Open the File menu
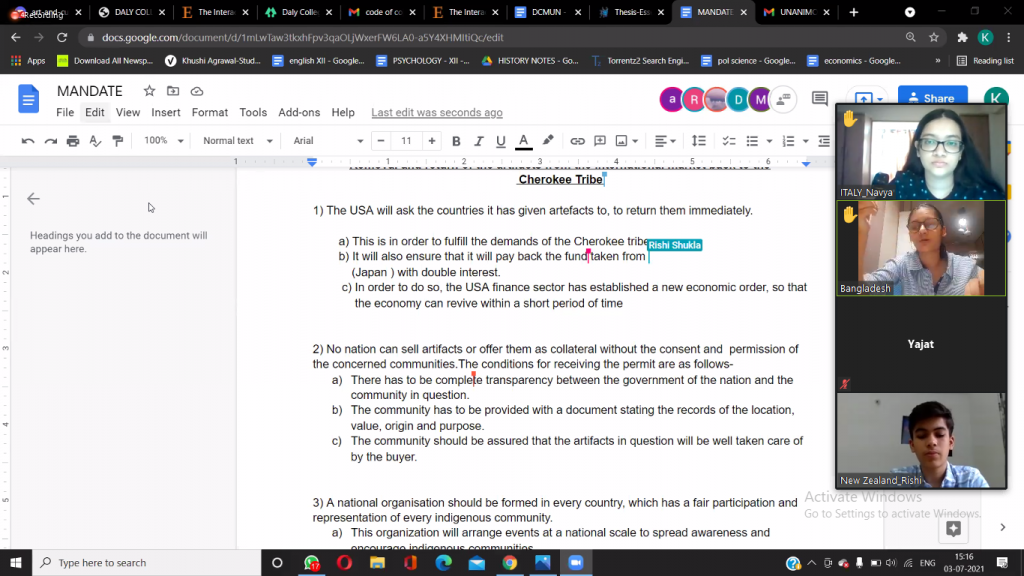The image size is (1024, 576). click(65, 112)
